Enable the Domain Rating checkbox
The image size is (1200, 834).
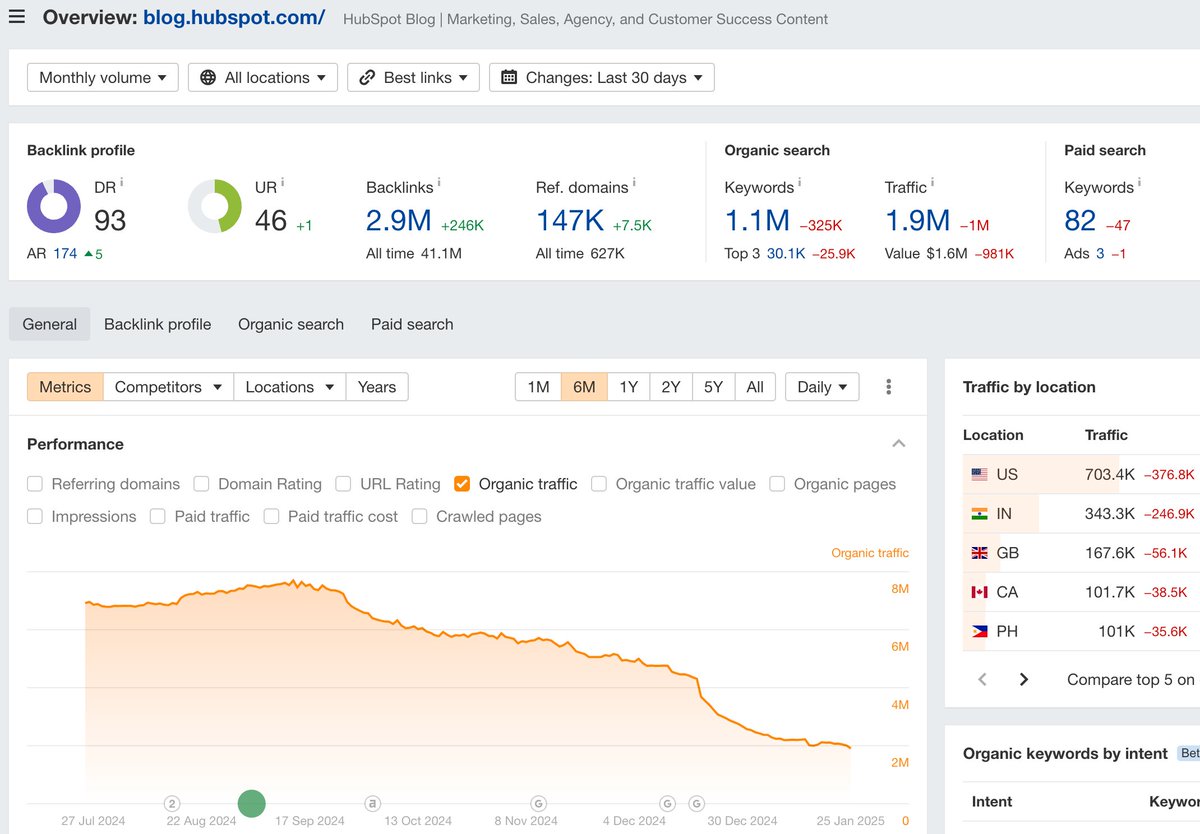(201, 484)
